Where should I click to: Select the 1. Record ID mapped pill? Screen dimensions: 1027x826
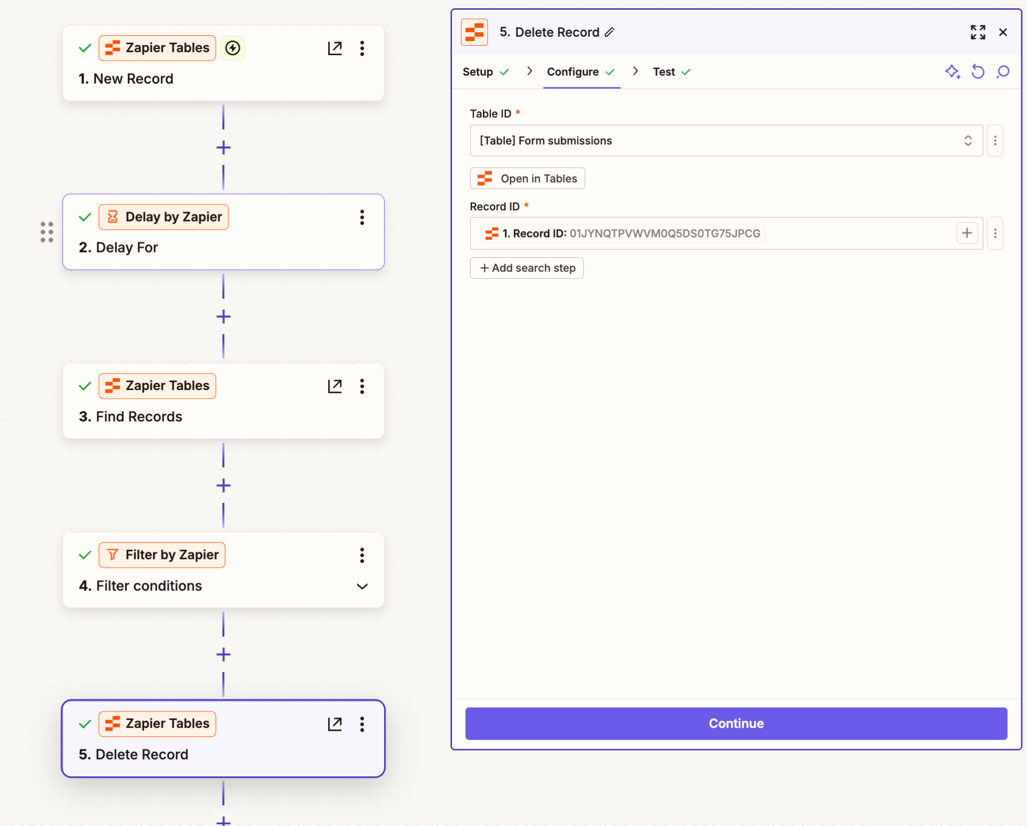[623, 233]
